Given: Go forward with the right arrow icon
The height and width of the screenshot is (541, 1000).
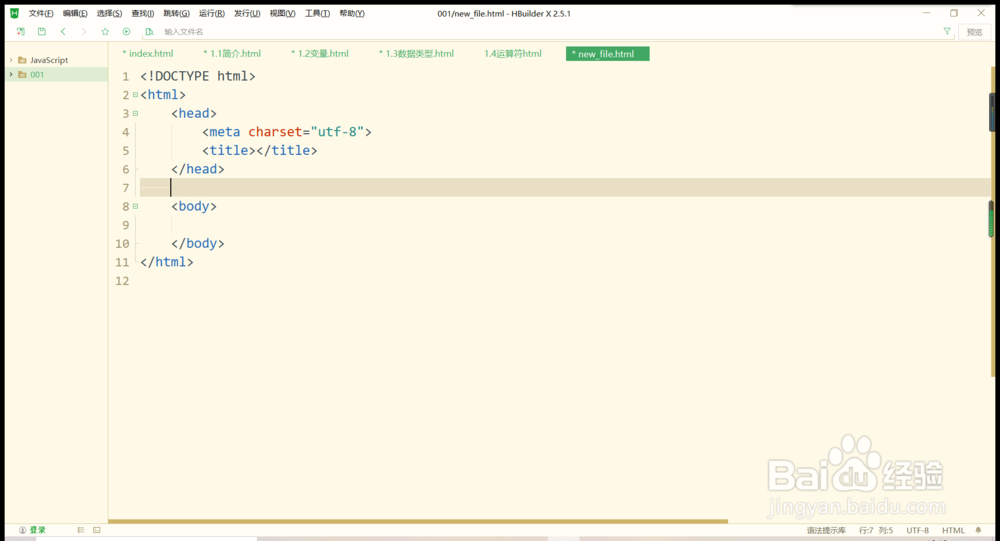Looking at the screenshot, I should tap(84, 31).
